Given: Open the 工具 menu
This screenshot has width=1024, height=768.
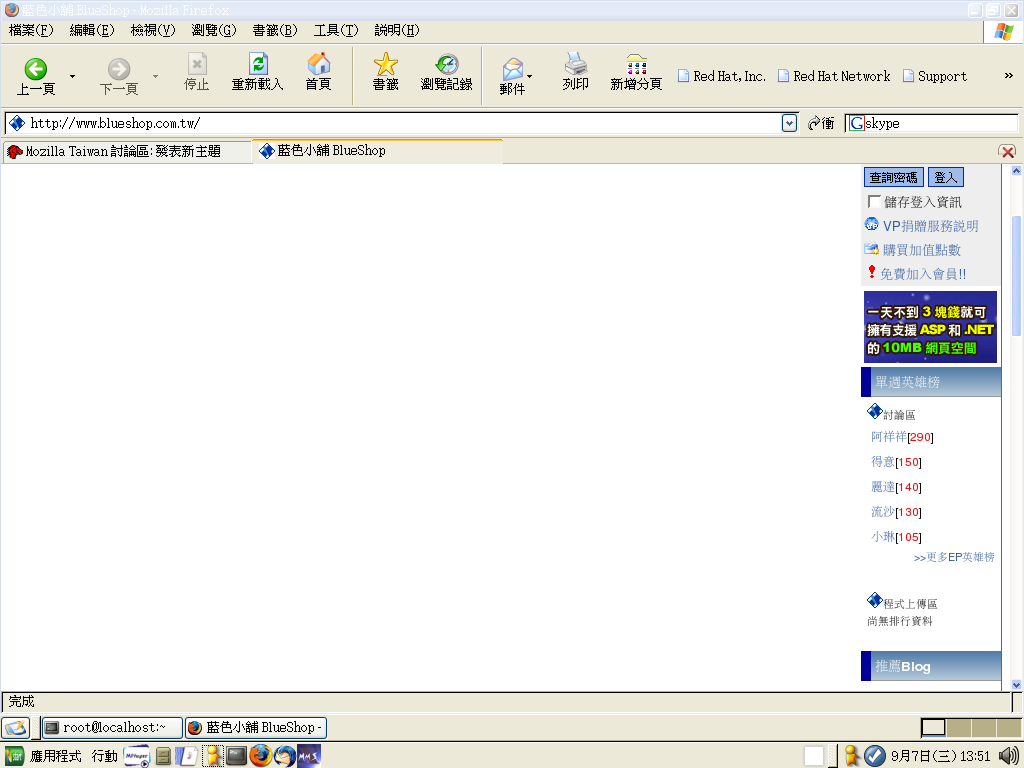Looking at the screenshot, I should point(335,30).
